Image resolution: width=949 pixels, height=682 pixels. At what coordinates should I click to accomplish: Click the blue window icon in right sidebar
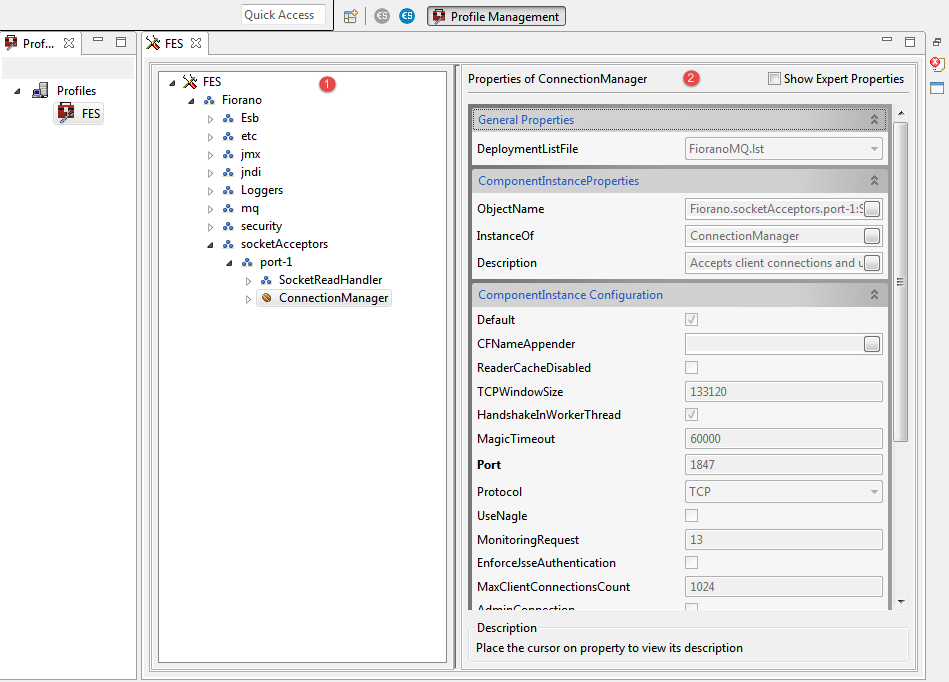[937, 87]
